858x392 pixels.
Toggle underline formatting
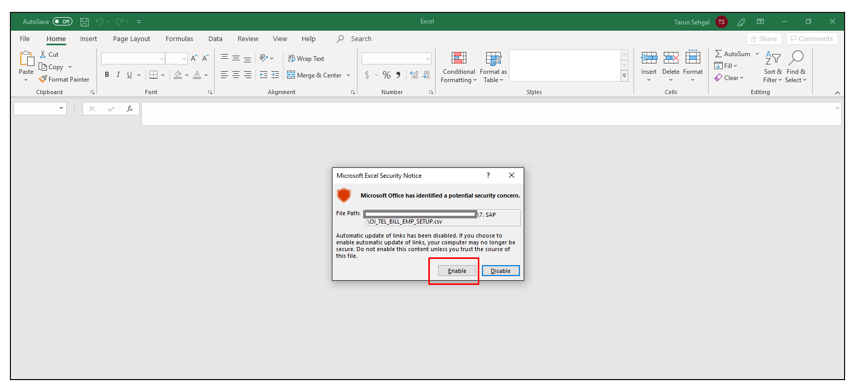[x=130, y=75]
